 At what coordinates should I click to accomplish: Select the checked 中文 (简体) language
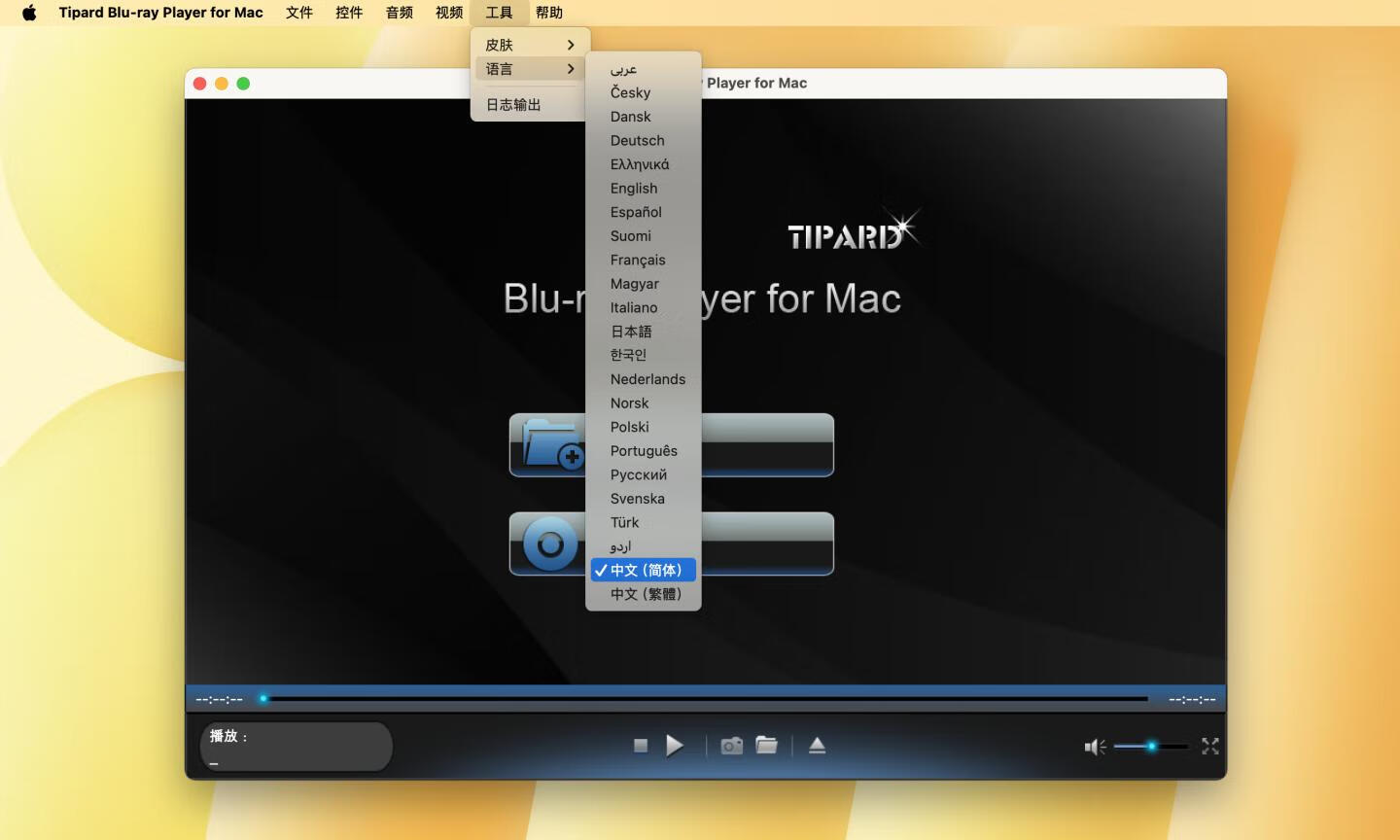(644, 571)
